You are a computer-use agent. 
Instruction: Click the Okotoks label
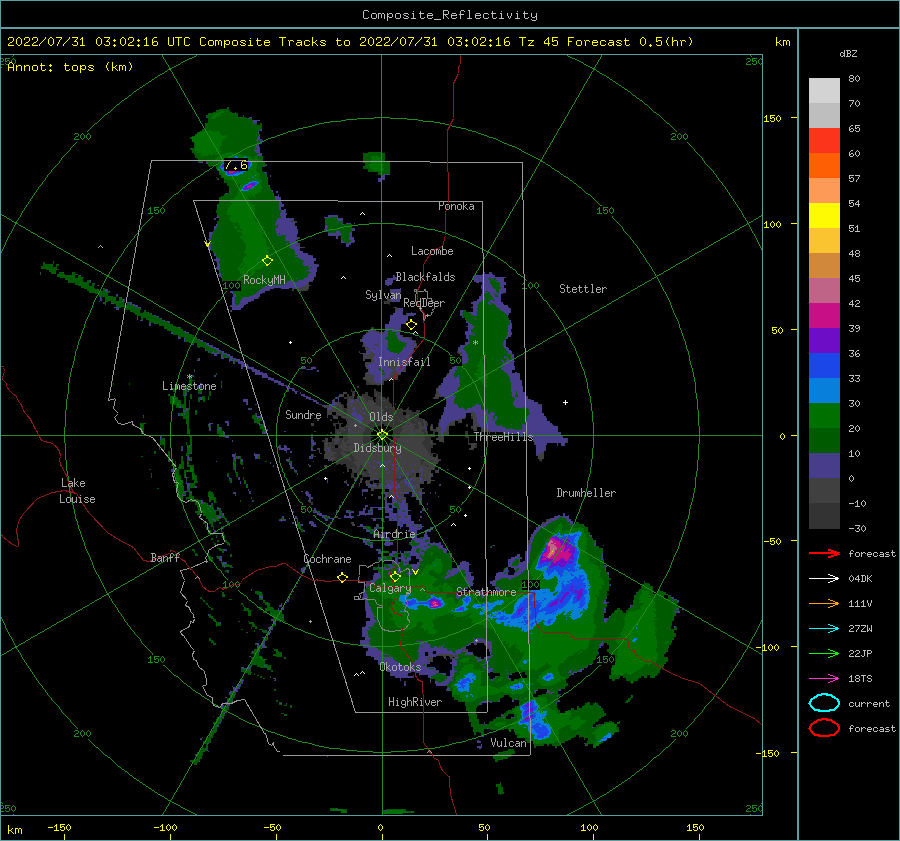pyautogui.click(x=400, y=667)
